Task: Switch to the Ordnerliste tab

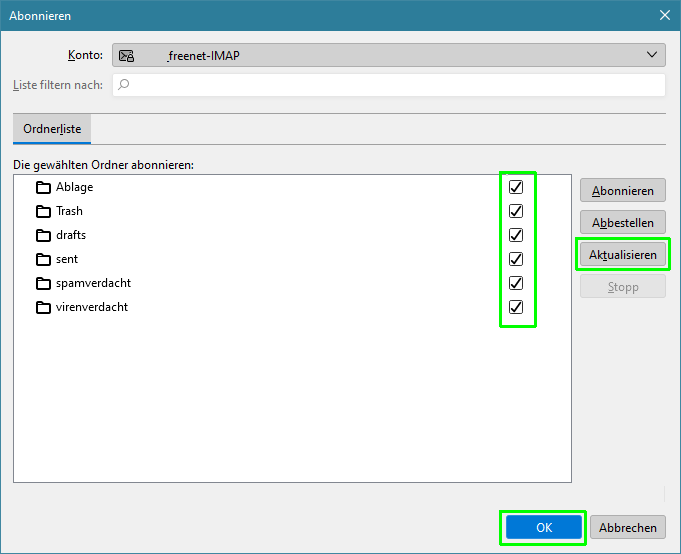Action: [x=52, y=129]
